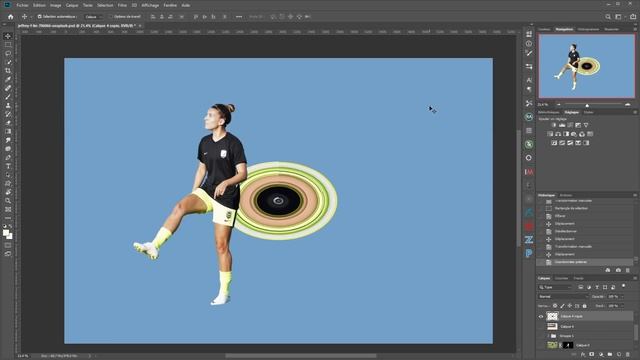Click navigator zoom-in mountain icon

coord(628,105)
